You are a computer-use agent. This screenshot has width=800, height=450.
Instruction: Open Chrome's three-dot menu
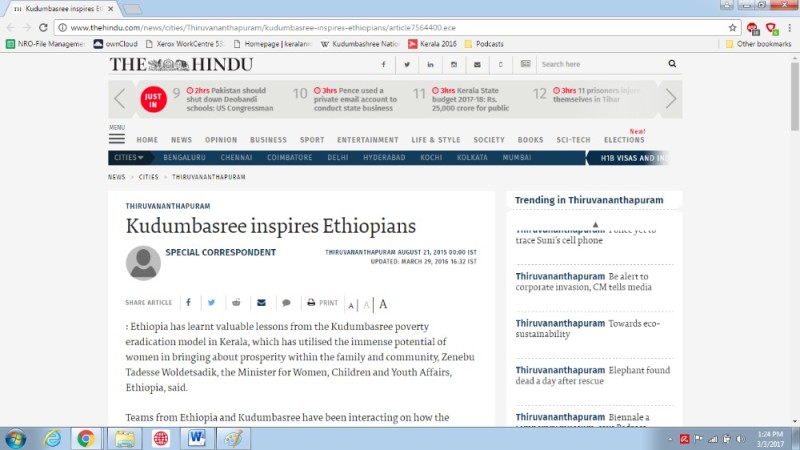coord(789,28)
